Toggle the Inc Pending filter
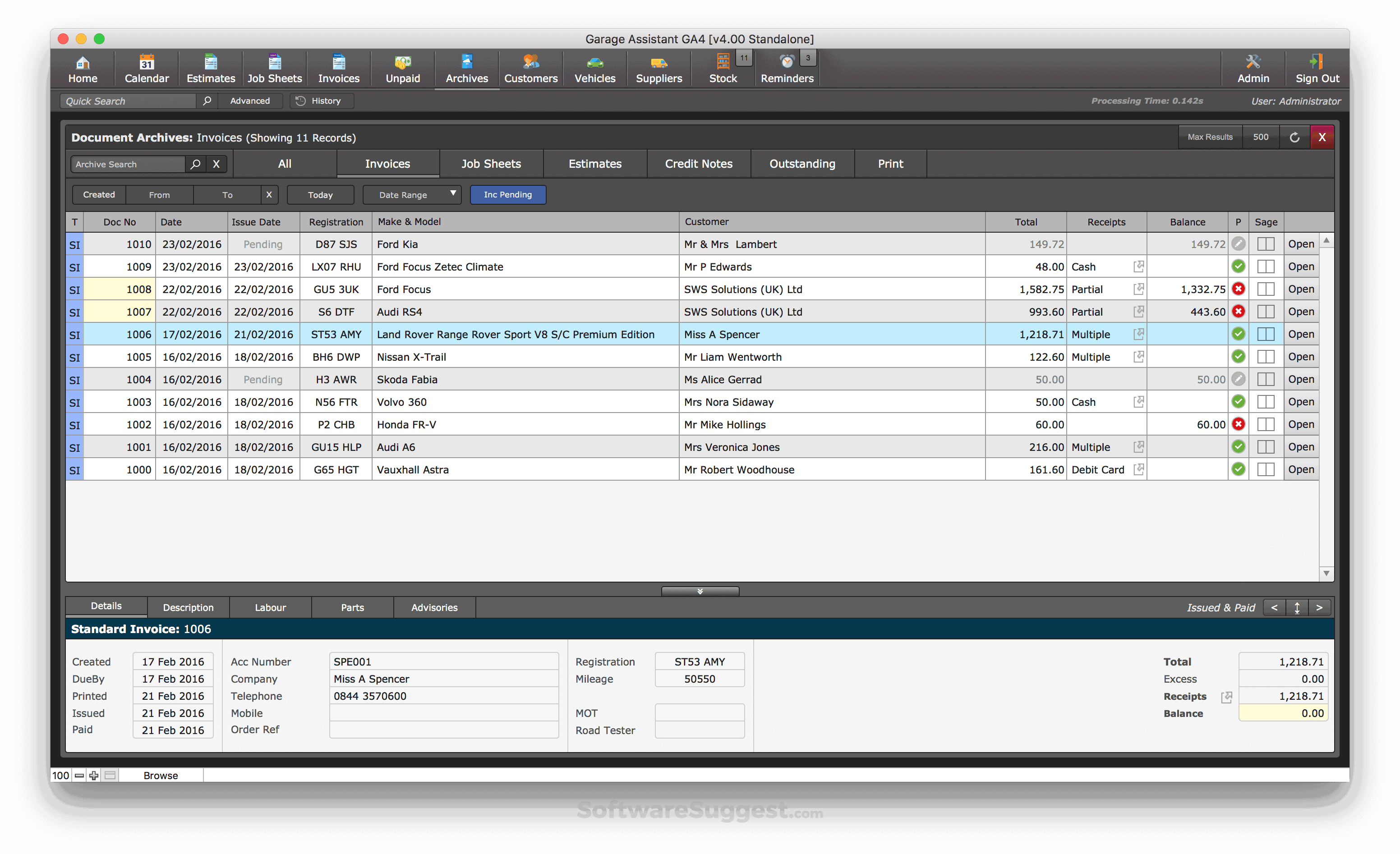Image resolution: width=1400 pixels, height=854 pixels. [507, 195]
